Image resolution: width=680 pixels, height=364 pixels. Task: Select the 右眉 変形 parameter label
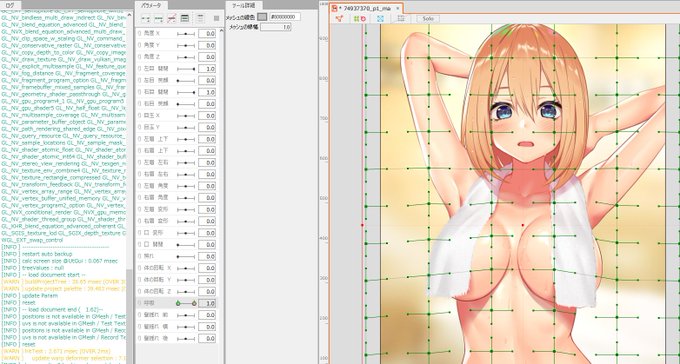(x=155, y=221)
